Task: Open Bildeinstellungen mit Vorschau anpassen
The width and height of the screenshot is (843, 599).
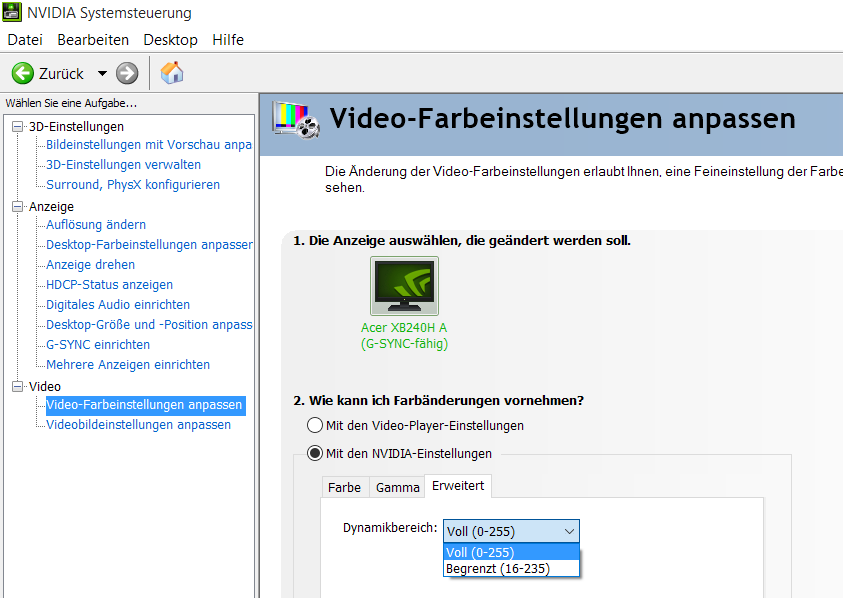Action: tap(149, 145)
